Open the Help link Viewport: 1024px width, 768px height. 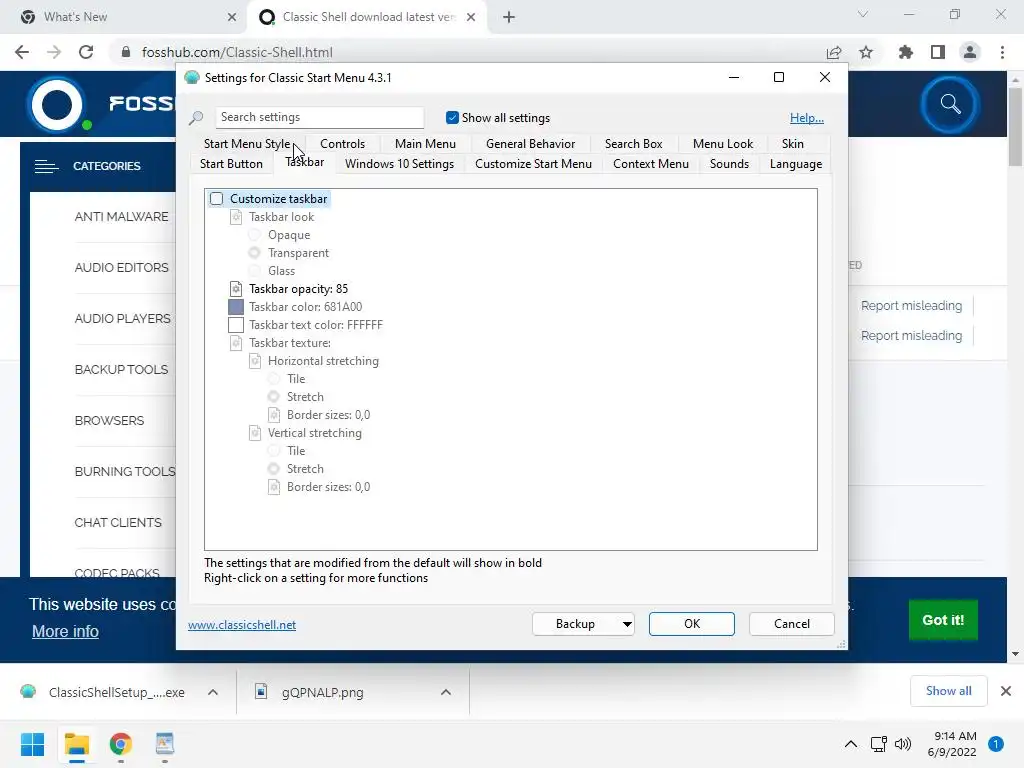pyautogui.click(x=807, y=118)
